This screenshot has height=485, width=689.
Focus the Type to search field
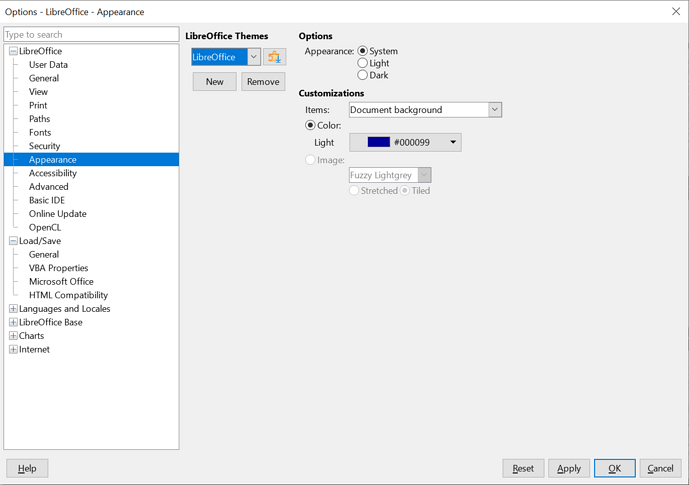[x=91, y=34]
